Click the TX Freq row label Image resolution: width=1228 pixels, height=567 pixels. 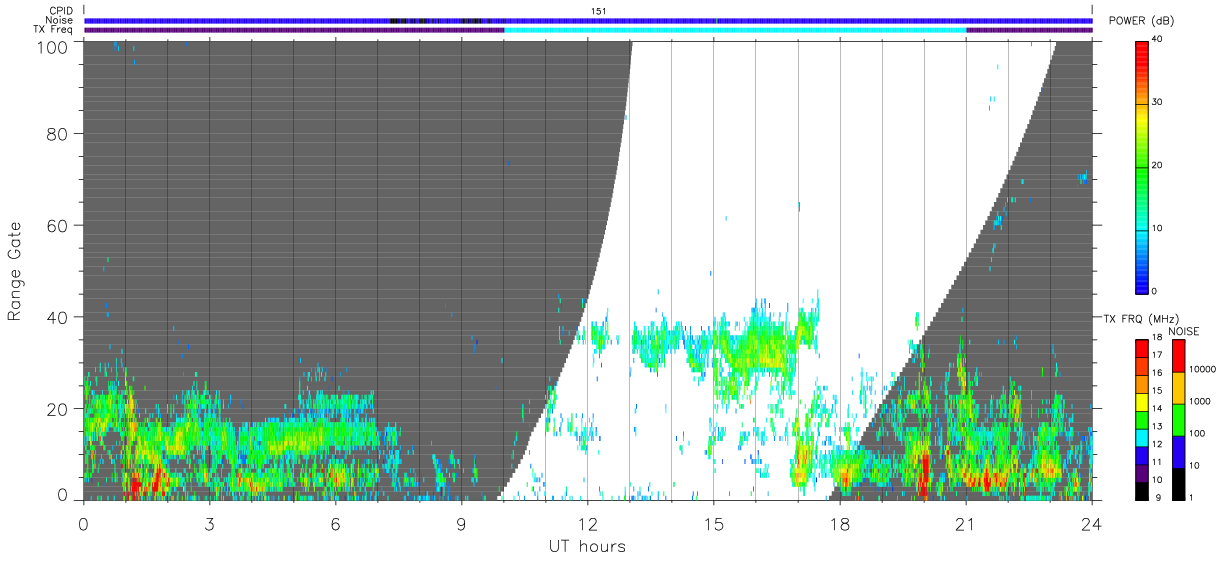click(53, 29)
